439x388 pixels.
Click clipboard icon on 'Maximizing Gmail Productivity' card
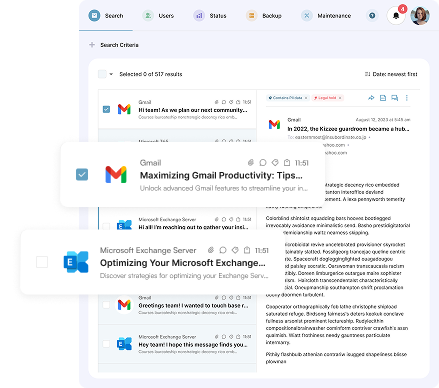coord(287,163)
